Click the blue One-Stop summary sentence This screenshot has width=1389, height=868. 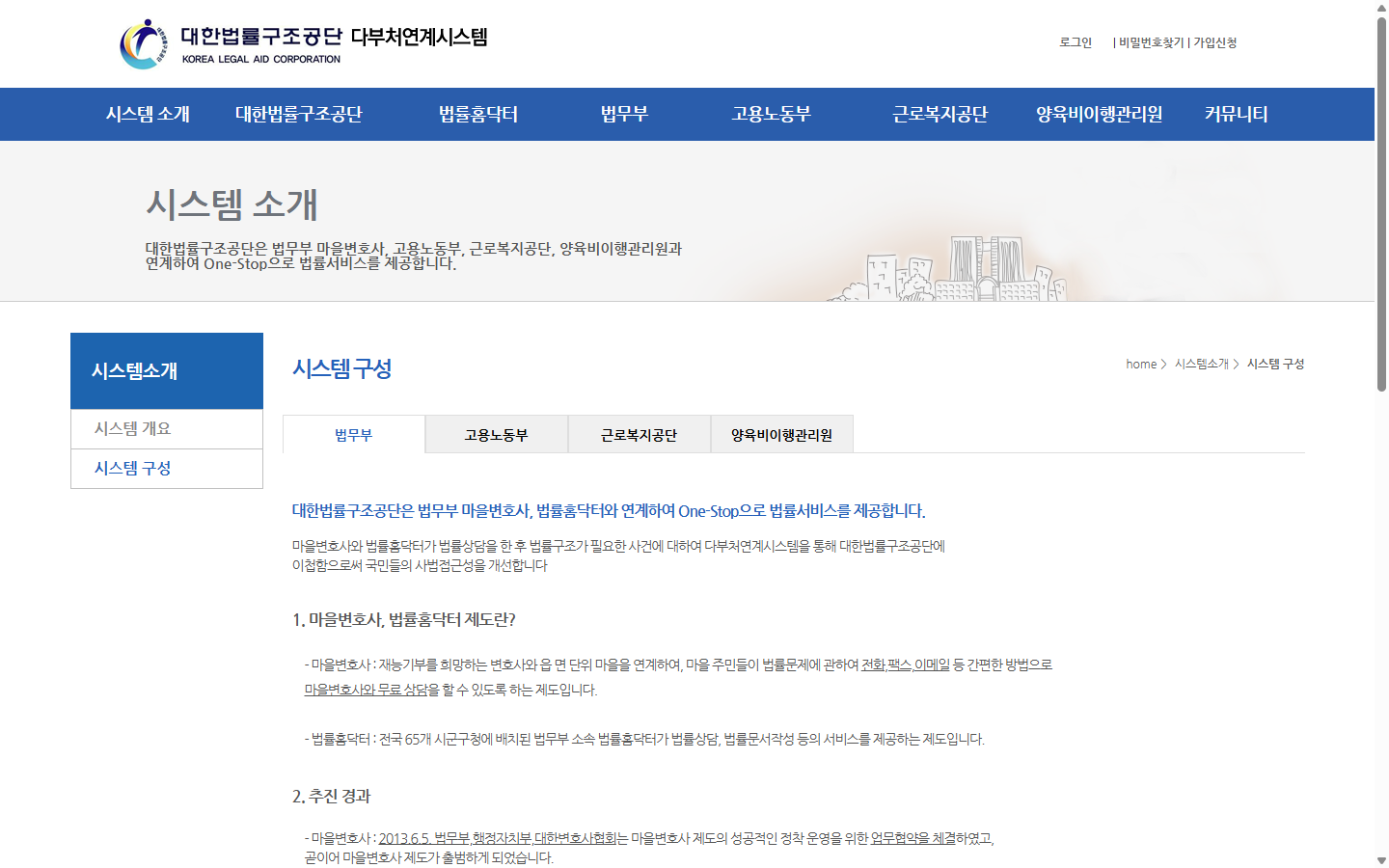click(609, 510)
